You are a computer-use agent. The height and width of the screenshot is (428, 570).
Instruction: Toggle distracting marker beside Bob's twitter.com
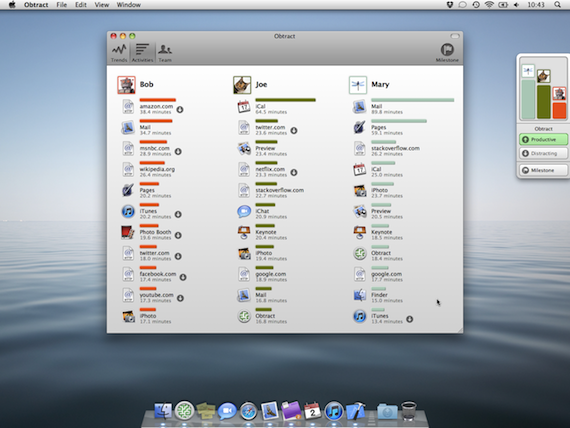178,256
